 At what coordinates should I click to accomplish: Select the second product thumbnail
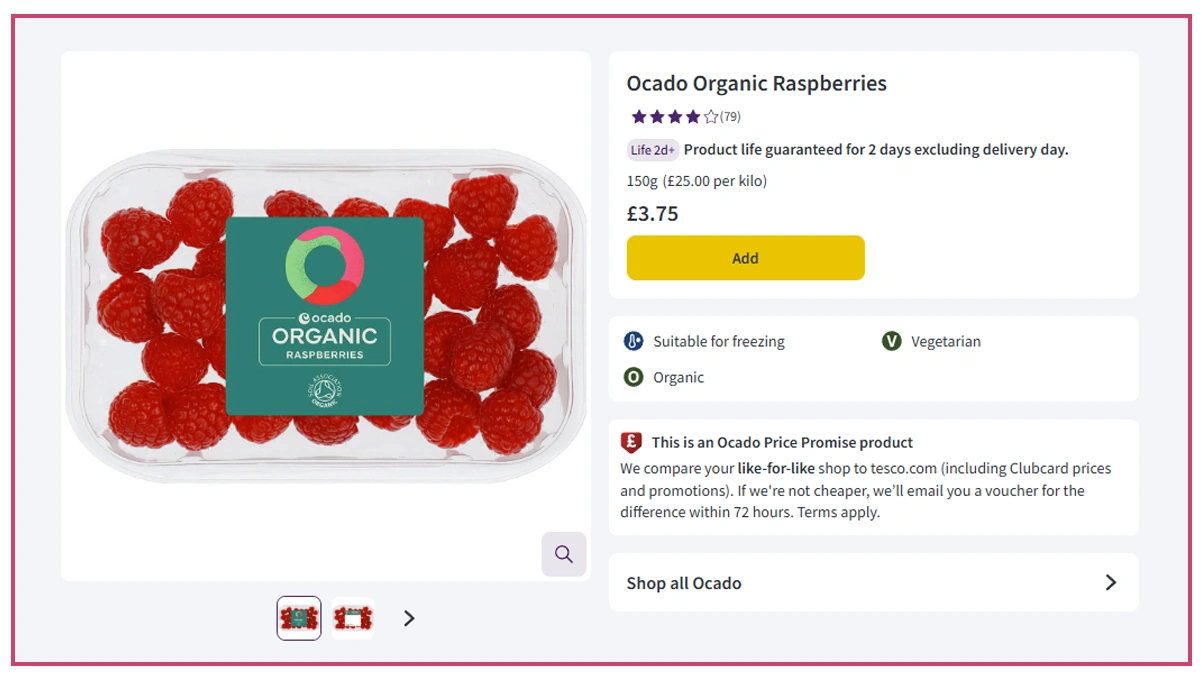(353, 618)
